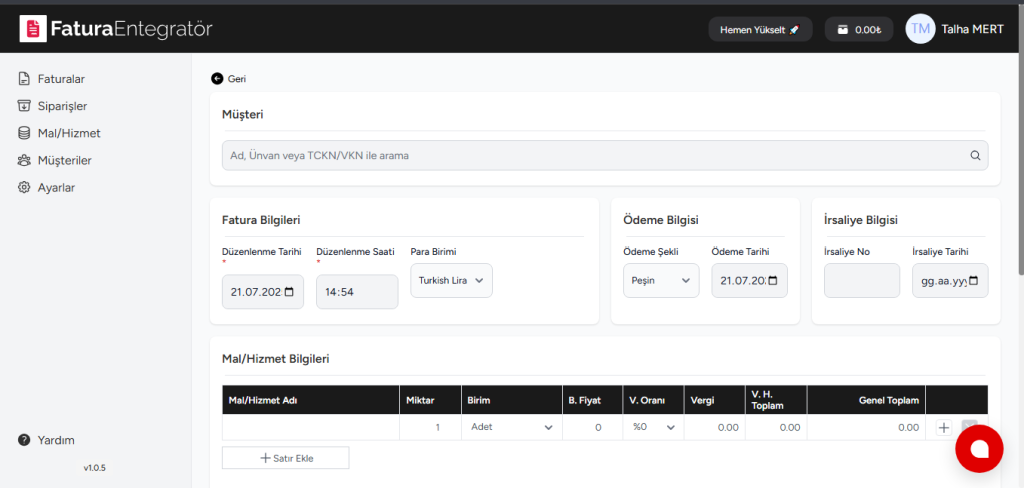
Task: Expand the Birim Adet dropdown
Action: pyautogui.click(x=509, y=428)
